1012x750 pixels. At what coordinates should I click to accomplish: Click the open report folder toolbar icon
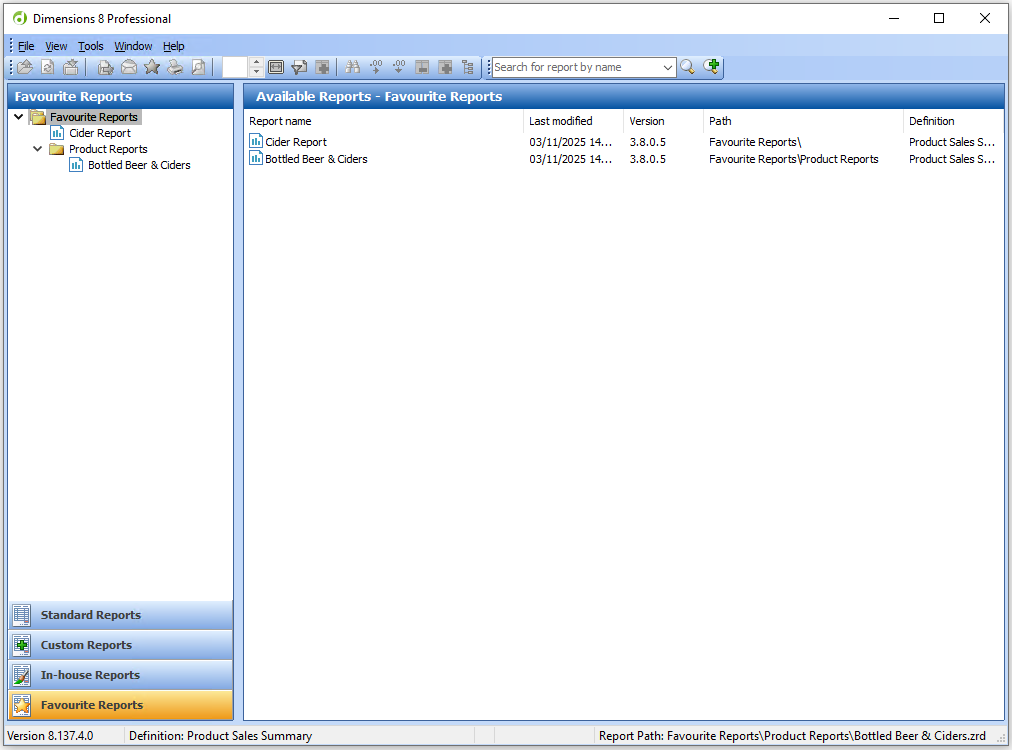[25, 67]
